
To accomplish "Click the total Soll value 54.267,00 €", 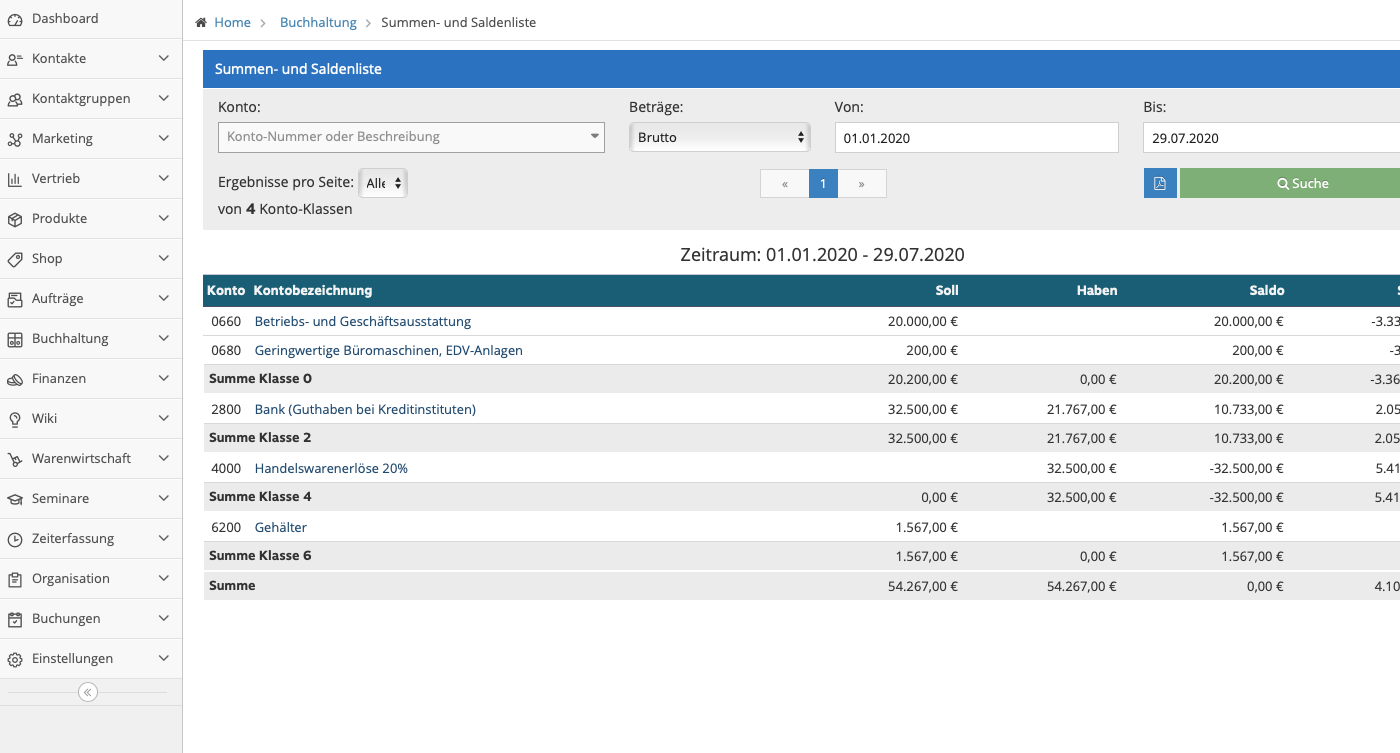I will coord(923,586).
